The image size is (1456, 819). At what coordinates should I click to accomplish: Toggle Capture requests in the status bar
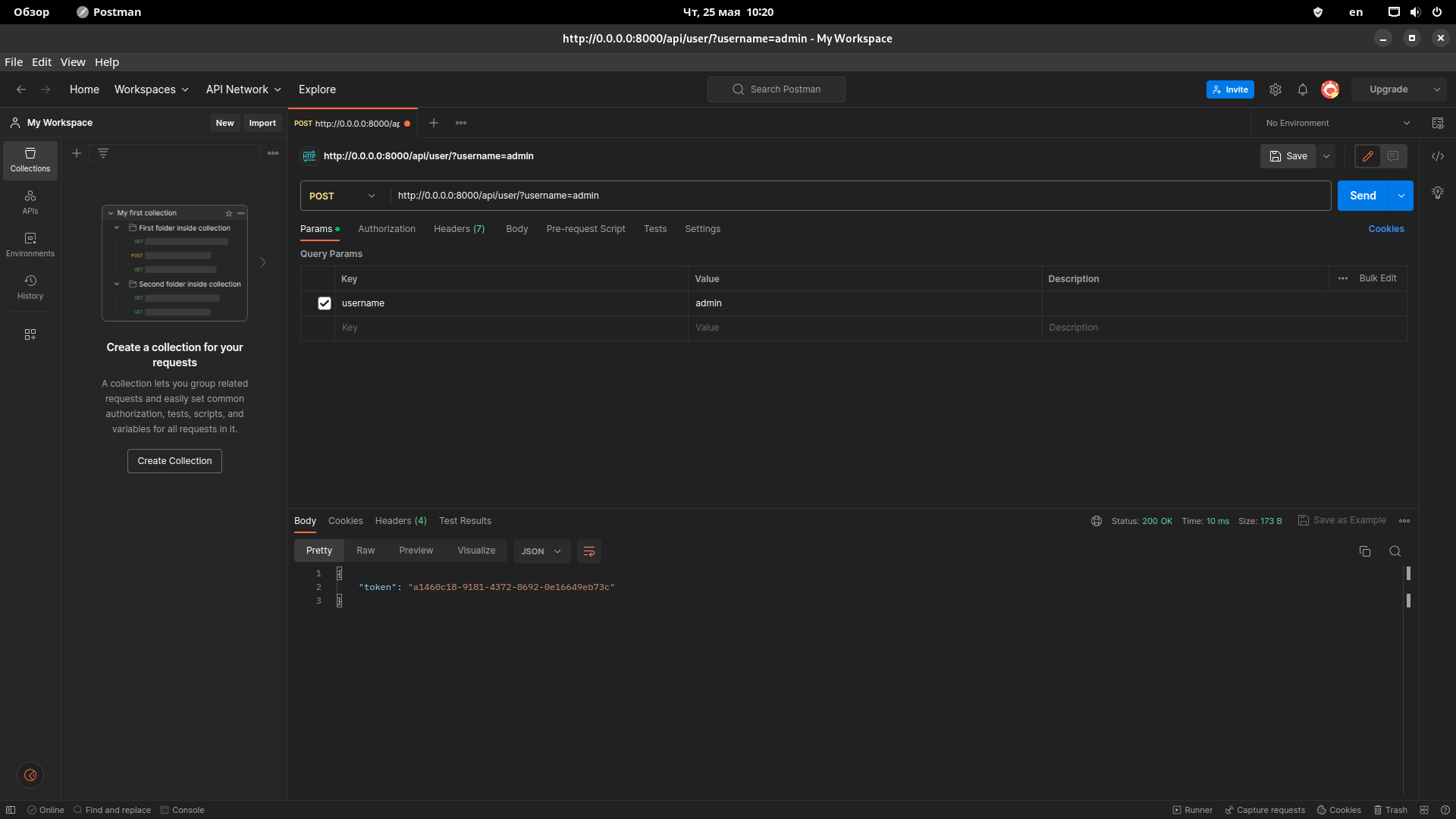pos(1265,810)
